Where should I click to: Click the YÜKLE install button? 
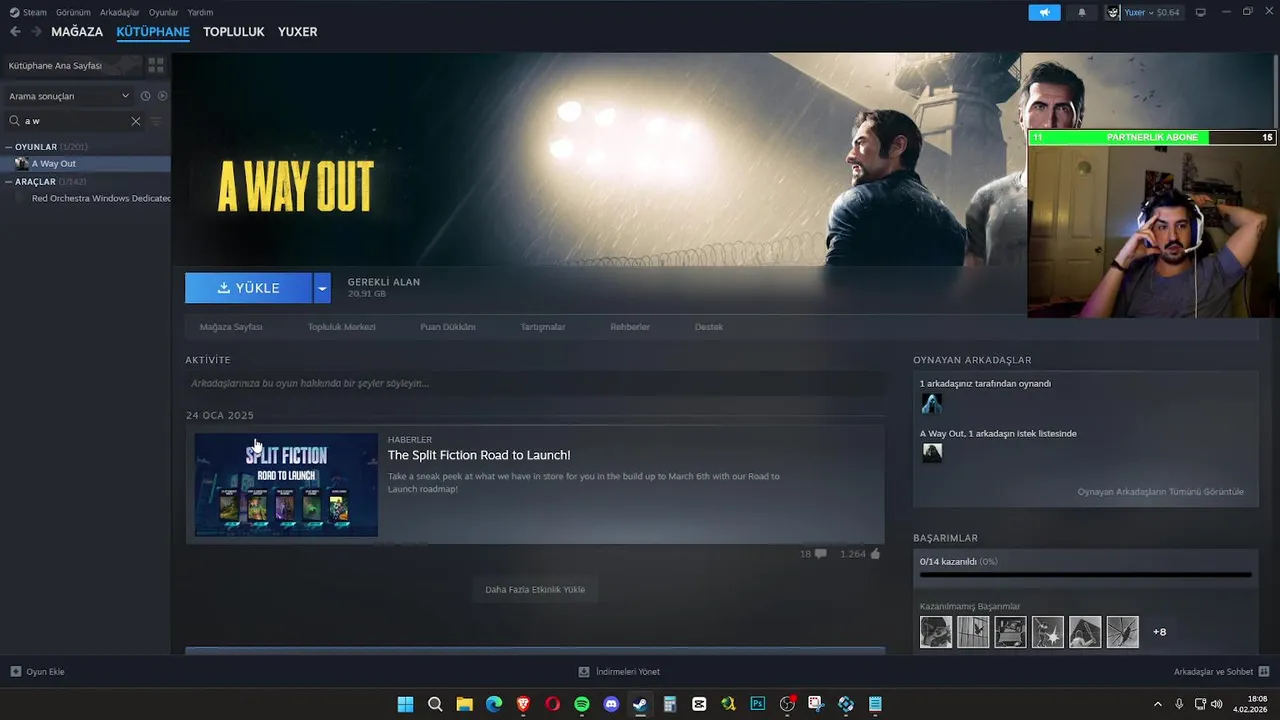[x=249, y=288]
